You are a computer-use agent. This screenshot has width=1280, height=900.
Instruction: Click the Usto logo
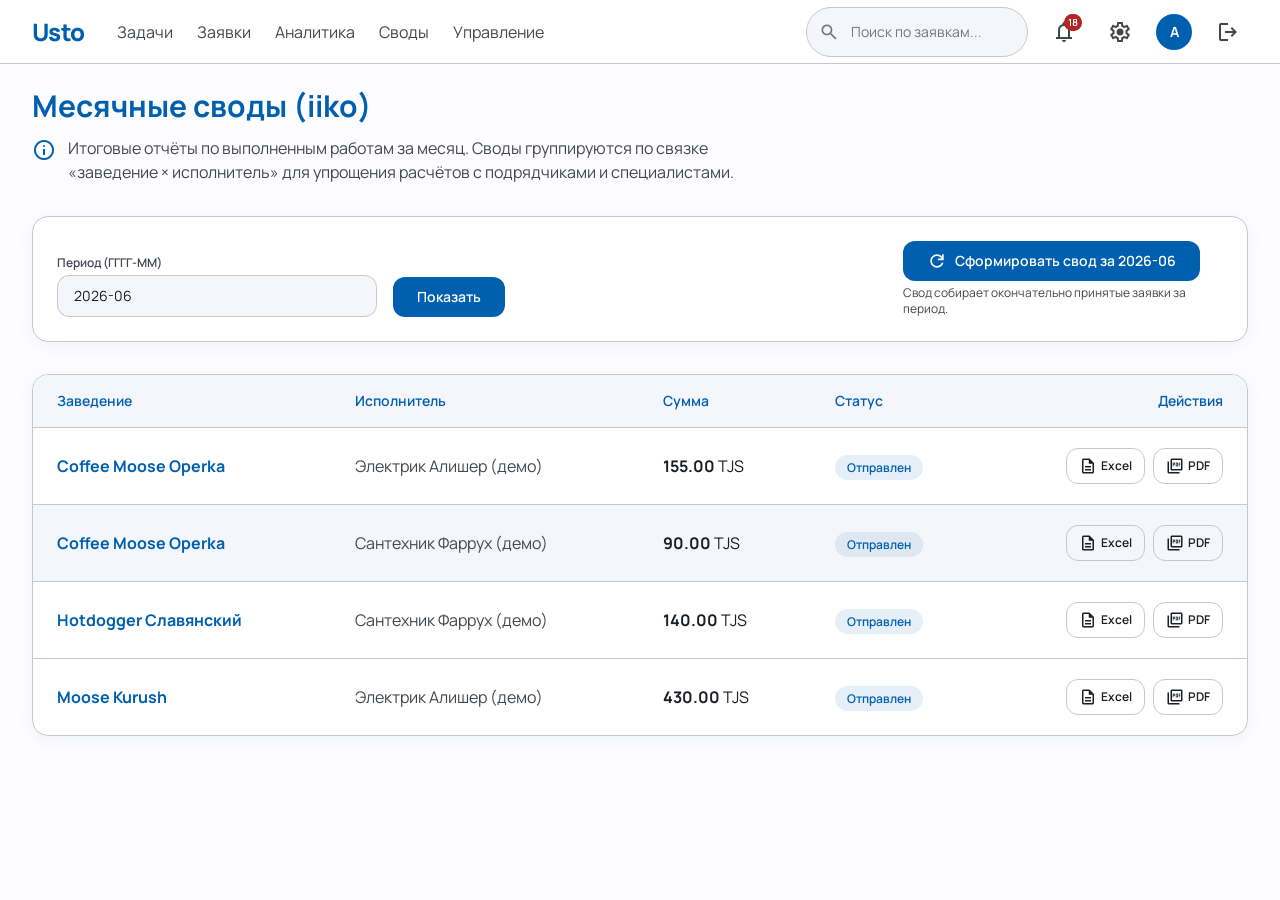pyautogui.click(x=58, y=32)
